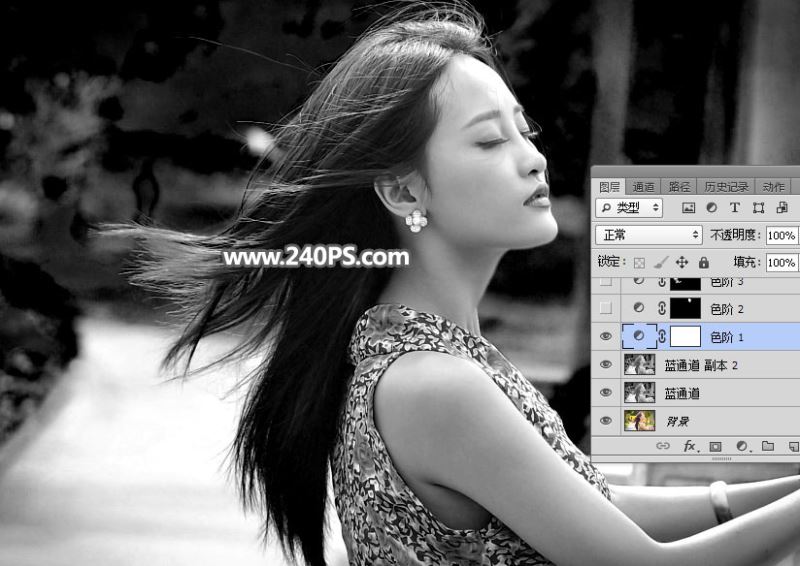
Task: Click the 蓝通道 副本 2 layer thumbnail
Action: [639, 364]
